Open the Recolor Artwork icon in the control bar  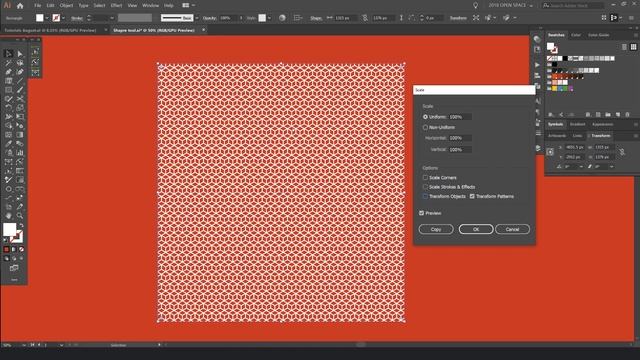(x=282, y=18)
